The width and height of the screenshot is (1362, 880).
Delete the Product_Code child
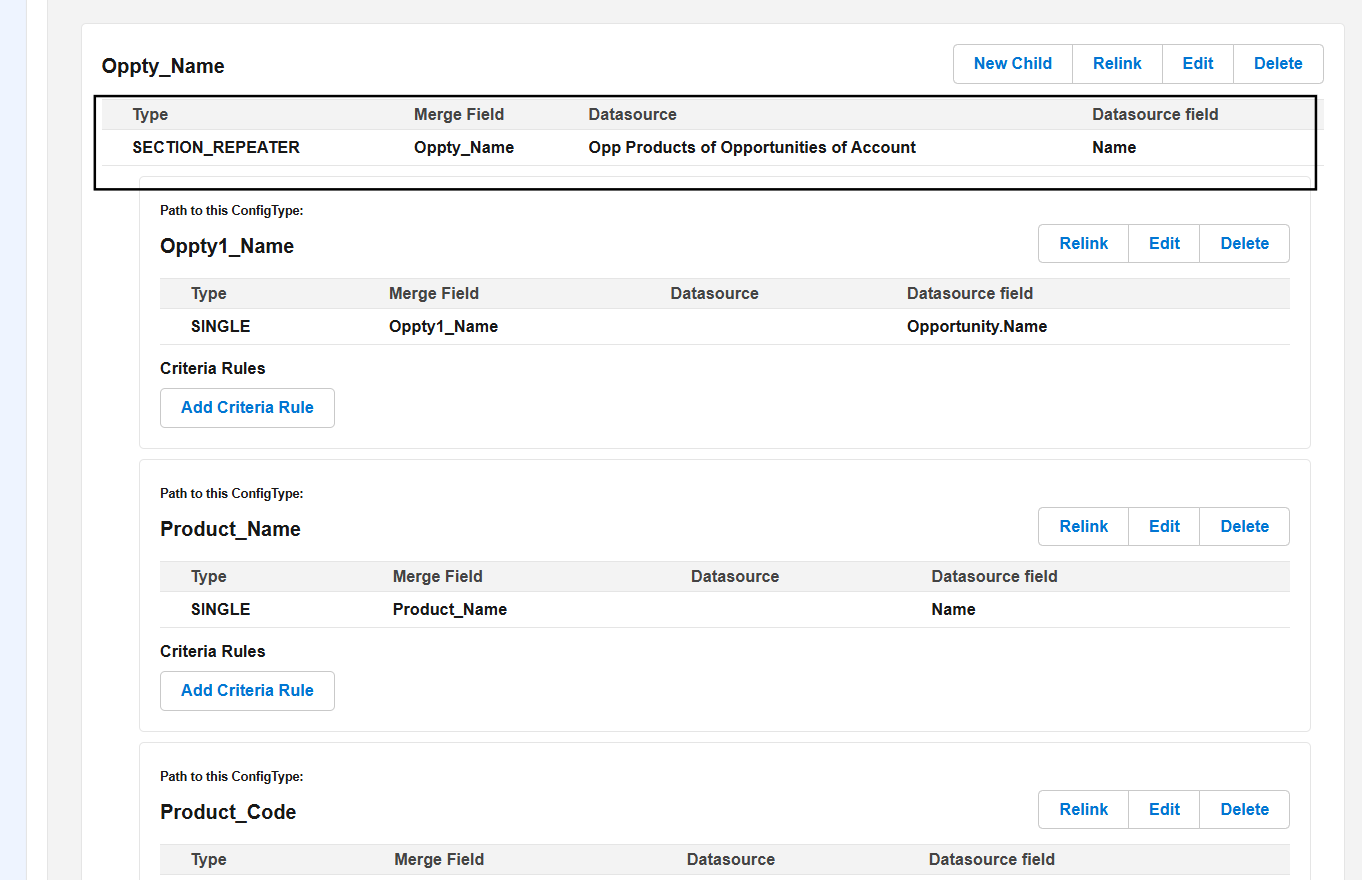click(1244, 810)
